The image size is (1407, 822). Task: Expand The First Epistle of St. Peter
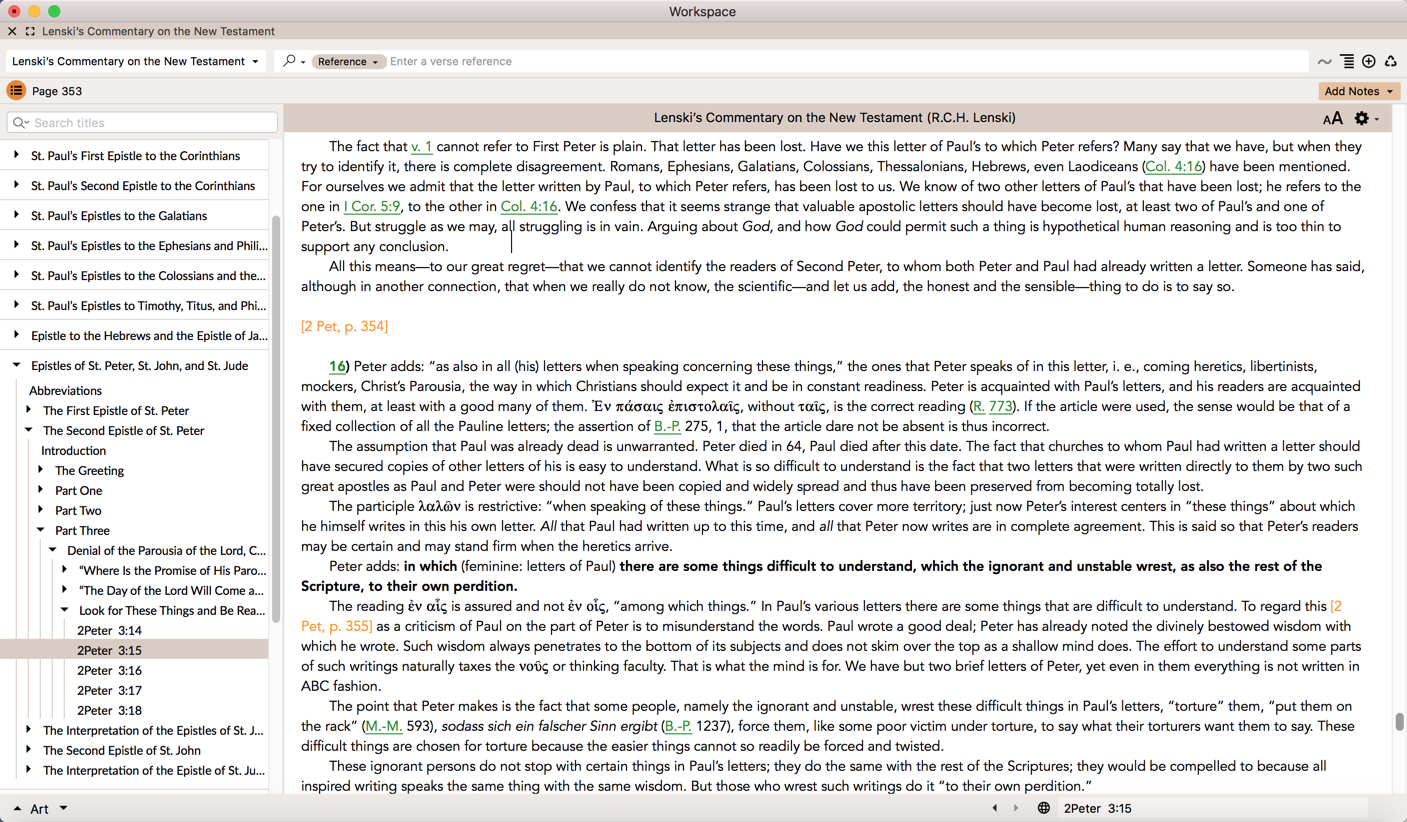coord(28,410)
